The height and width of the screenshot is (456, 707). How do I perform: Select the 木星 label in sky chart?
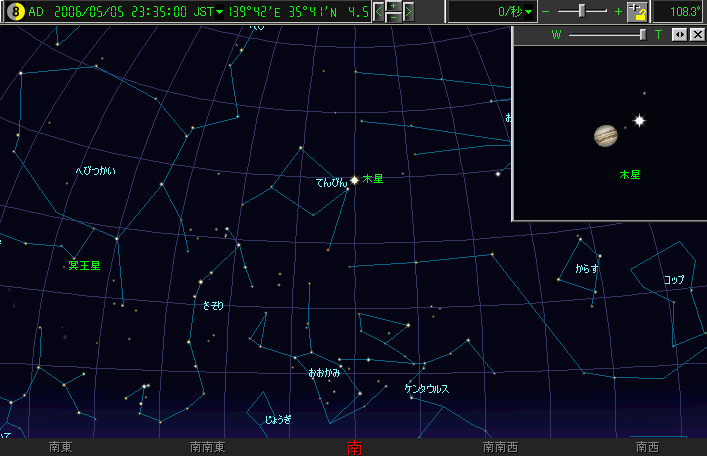[x=373, y=179]
